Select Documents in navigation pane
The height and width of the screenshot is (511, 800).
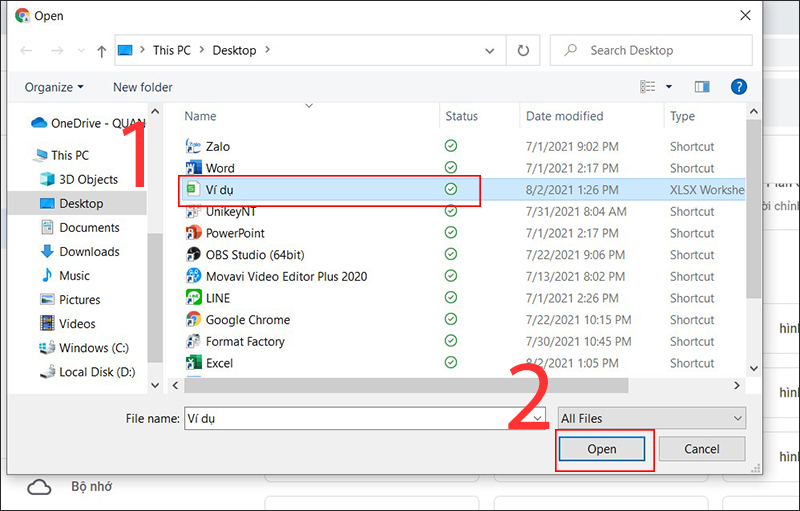click(x=89, y=227)
